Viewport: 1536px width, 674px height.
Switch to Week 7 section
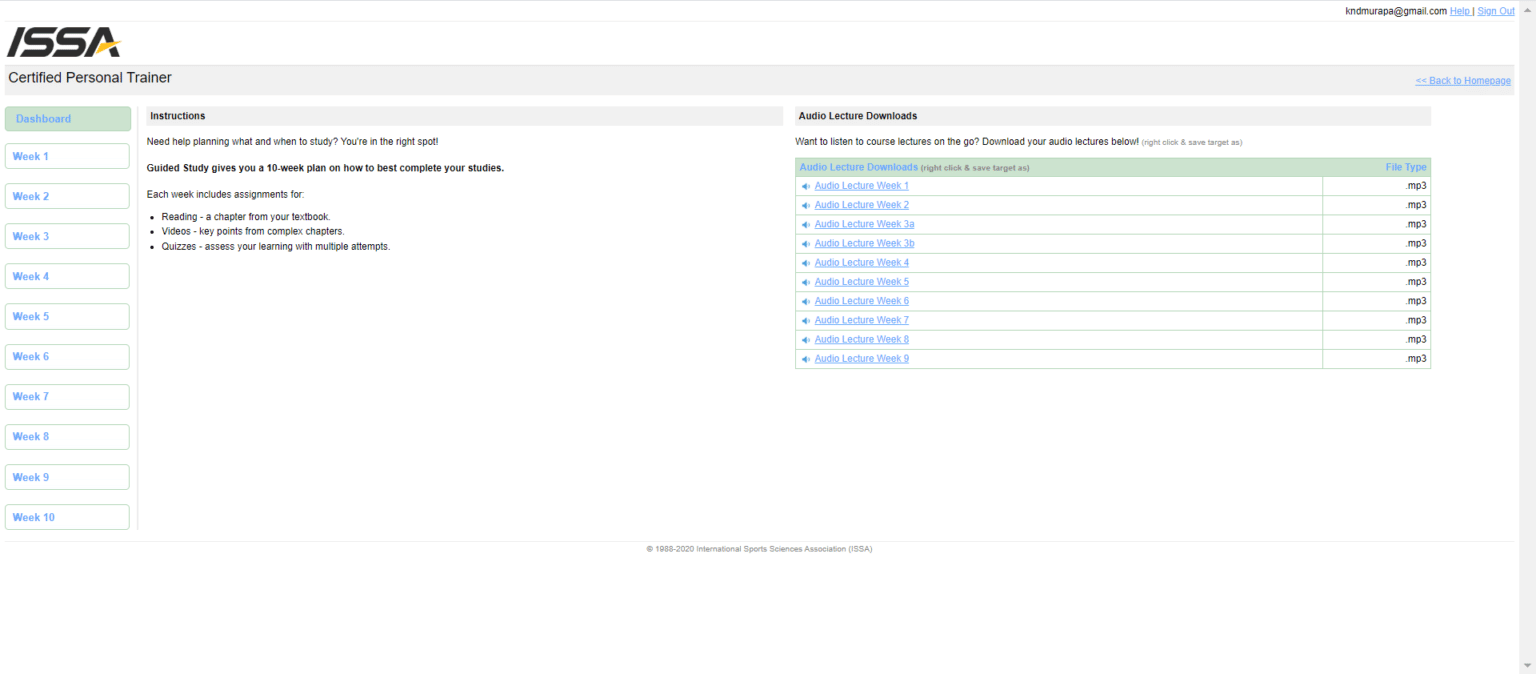point(67,397)
